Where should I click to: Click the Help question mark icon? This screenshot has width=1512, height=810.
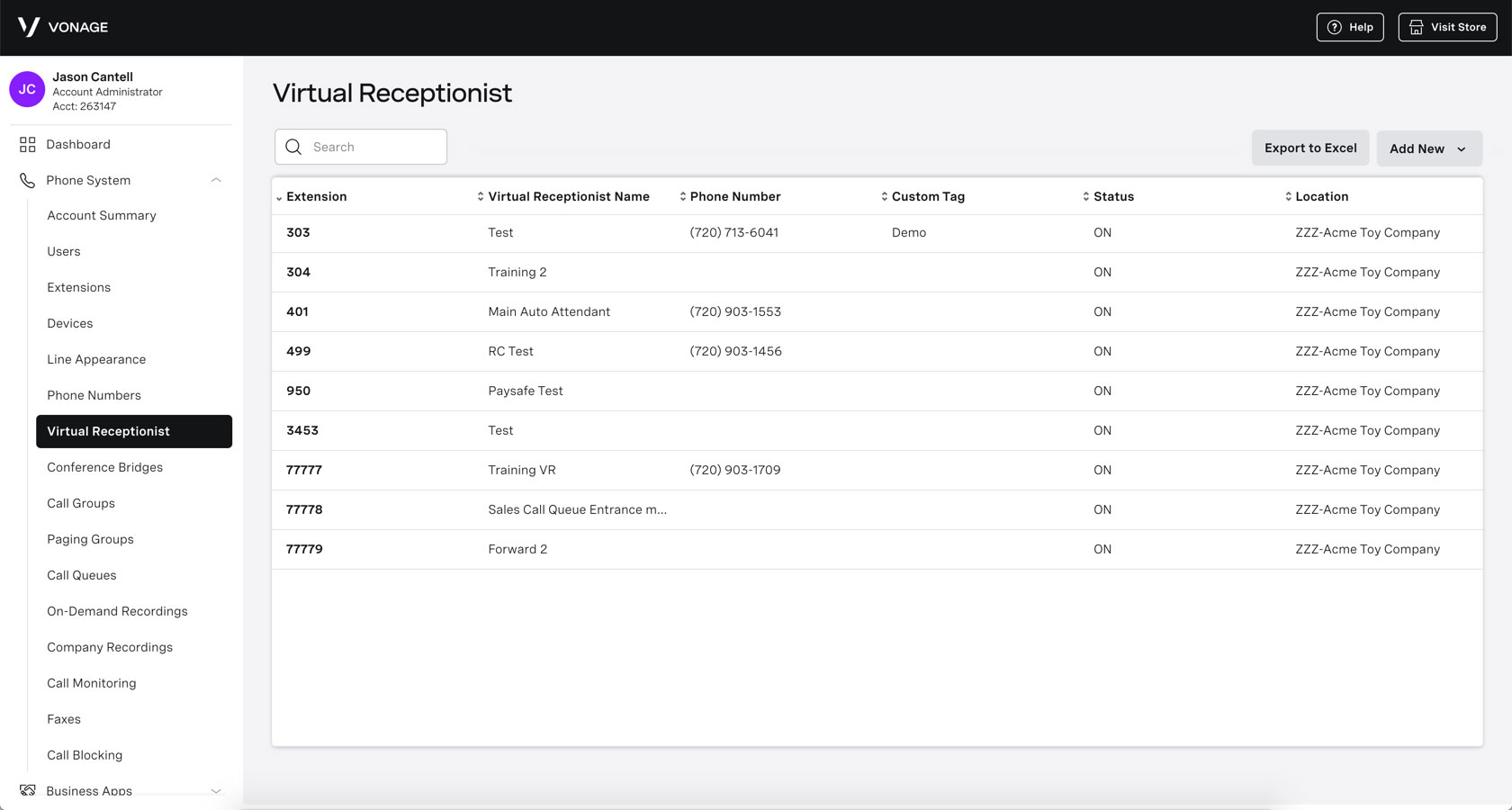[x=1335, y=27]
